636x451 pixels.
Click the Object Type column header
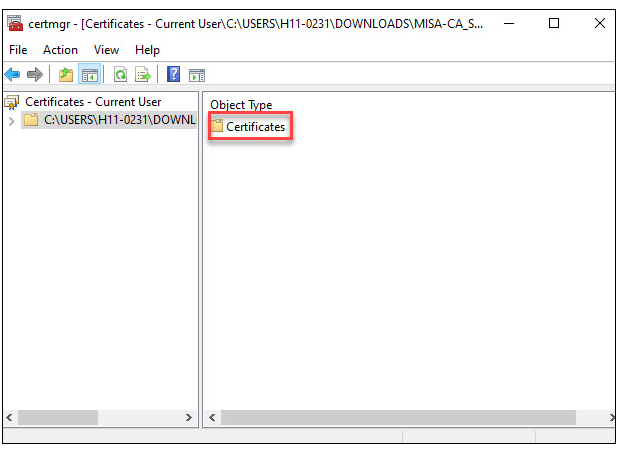click(x=241, y=105)
